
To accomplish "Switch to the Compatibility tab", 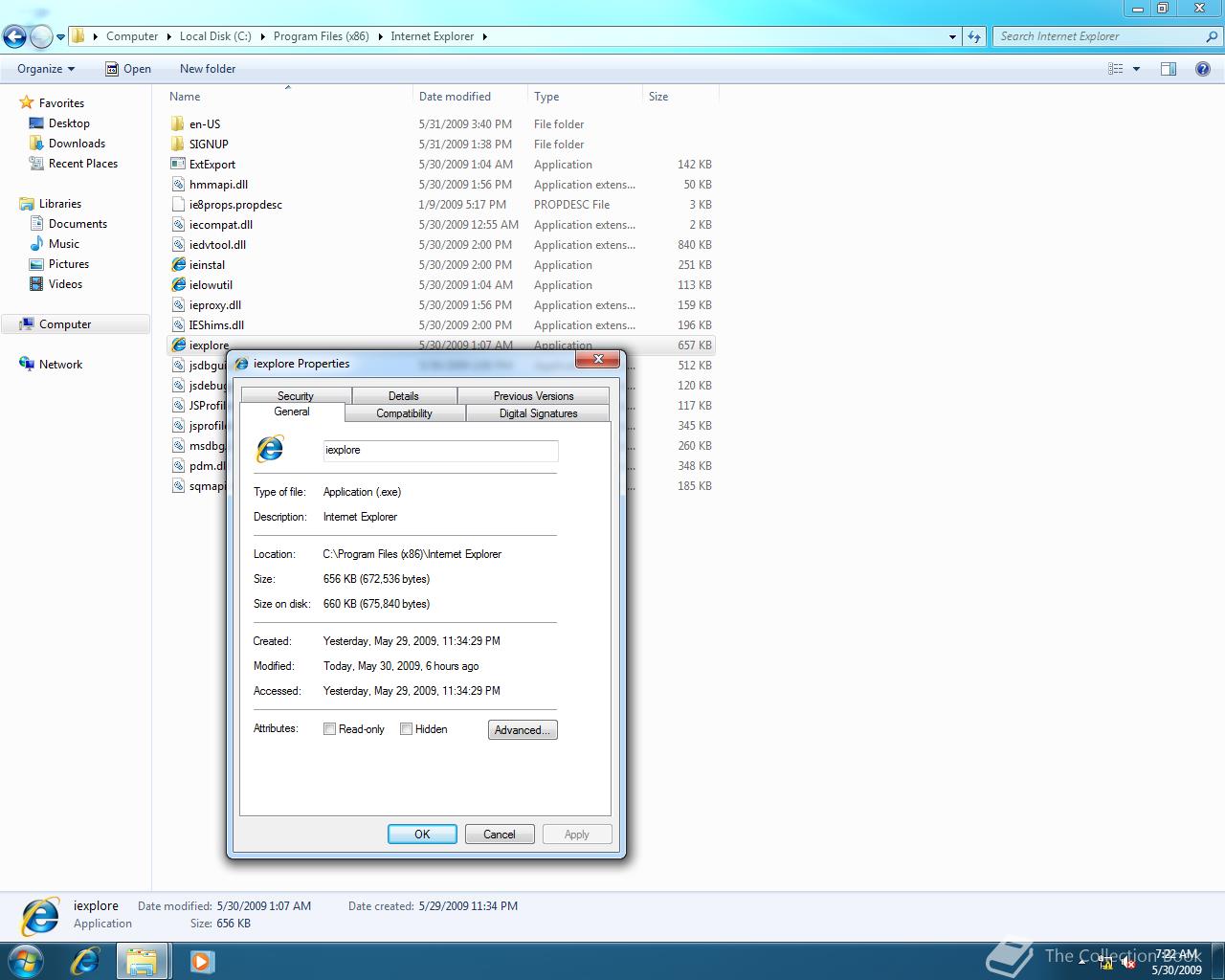I will pos(404,413).
